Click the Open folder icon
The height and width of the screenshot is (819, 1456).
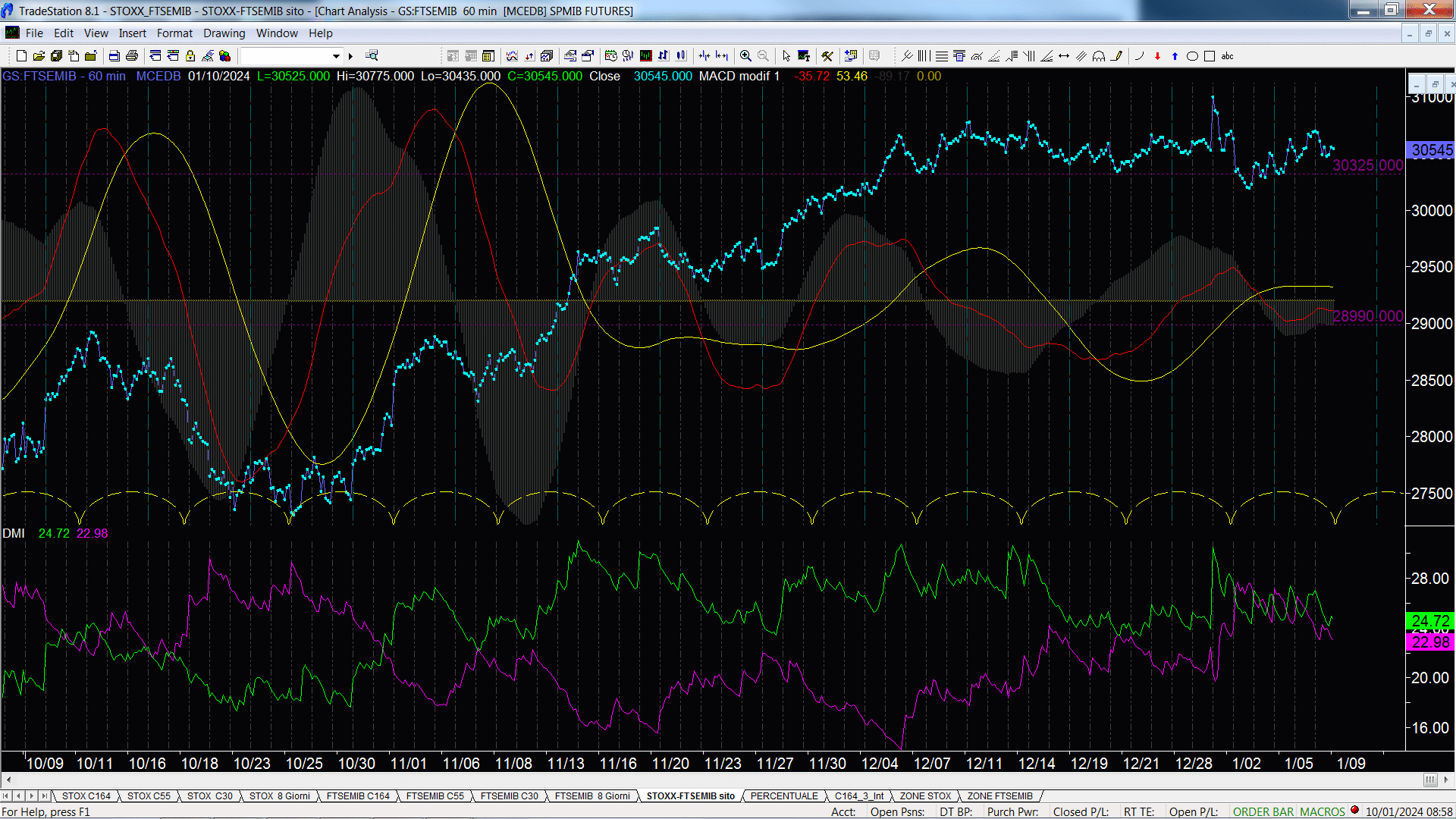(x=39, y=55)
